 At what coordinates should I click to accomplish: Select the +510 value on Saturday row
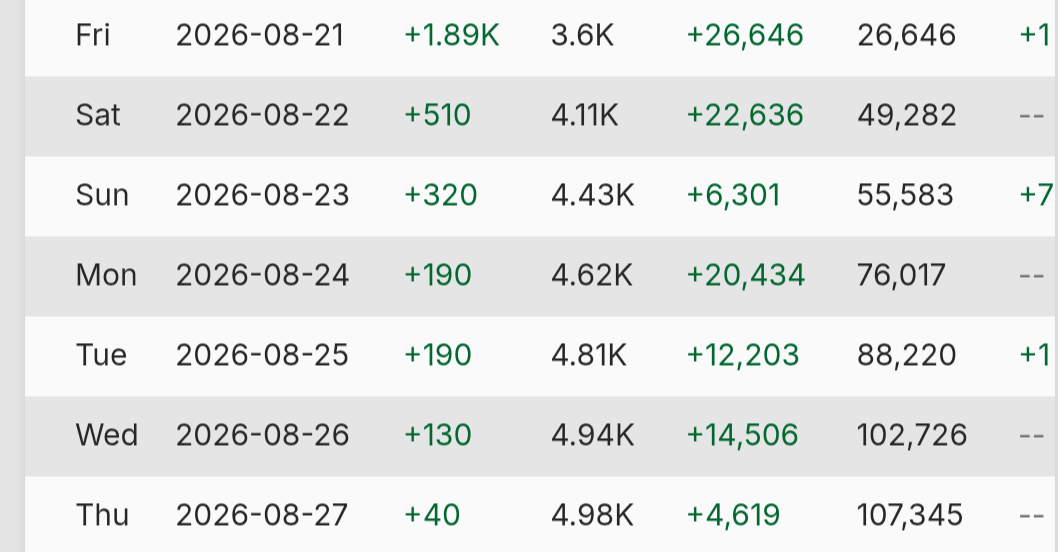click(x=437, y=115)
